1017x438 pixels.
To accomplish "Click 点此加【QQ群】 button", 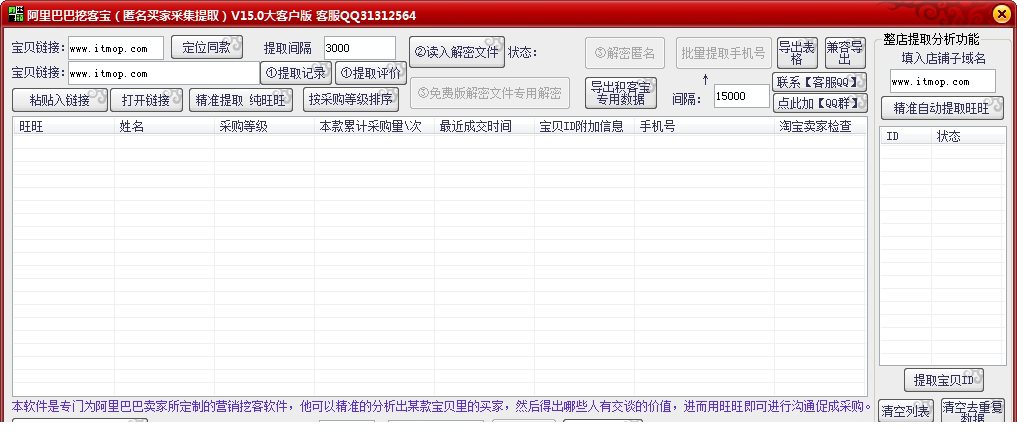I will [820, 103].
